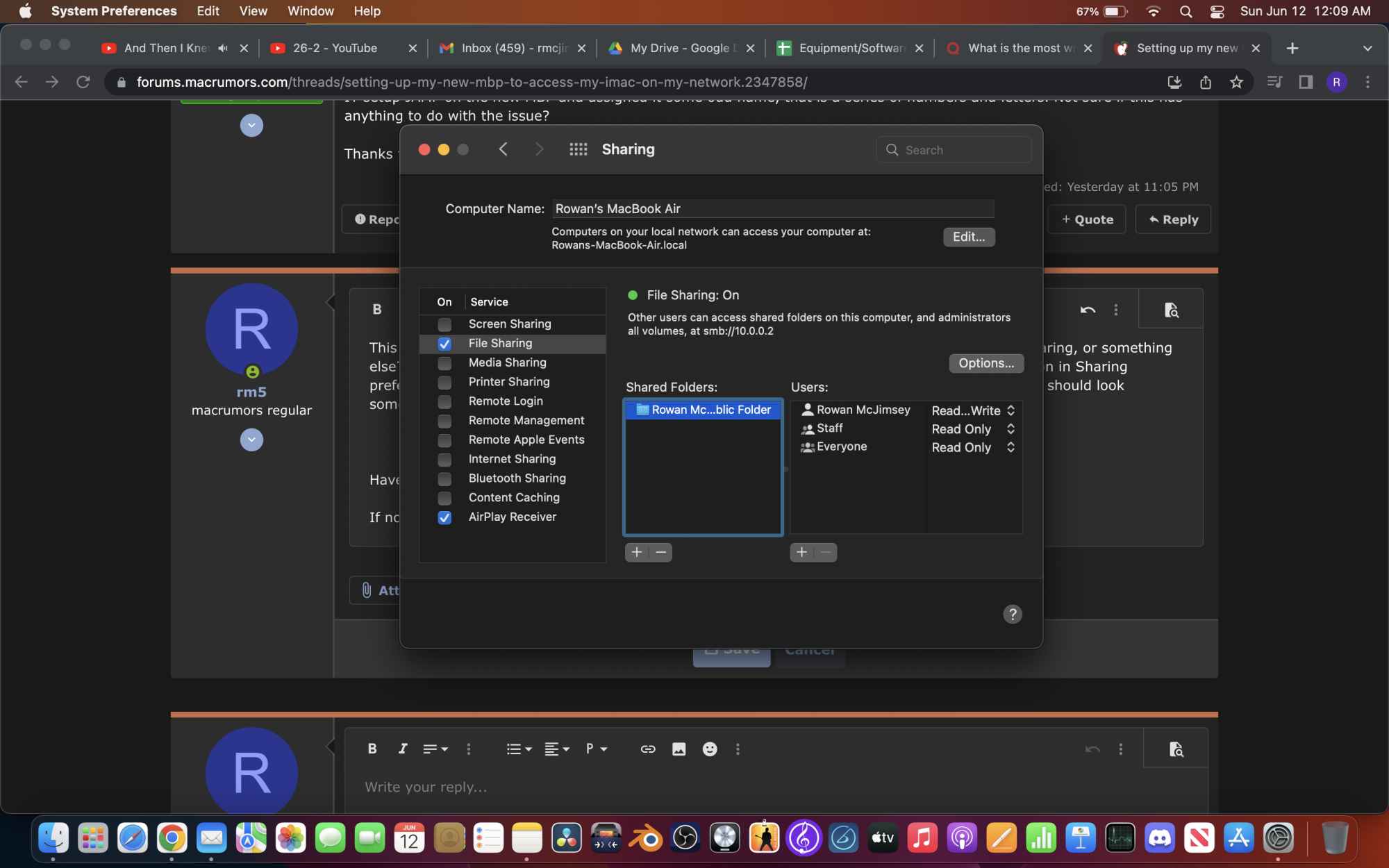Click preview icon in reply editor
This screenshot has height=868, width=1389.
pyautogui.click(x=1175, y=749)
